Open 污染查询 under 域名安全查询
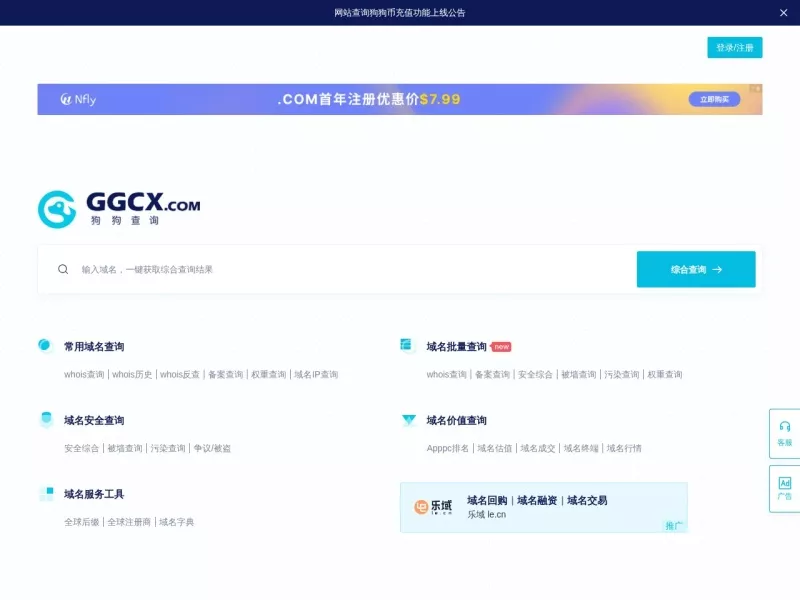 click(168, 448)
